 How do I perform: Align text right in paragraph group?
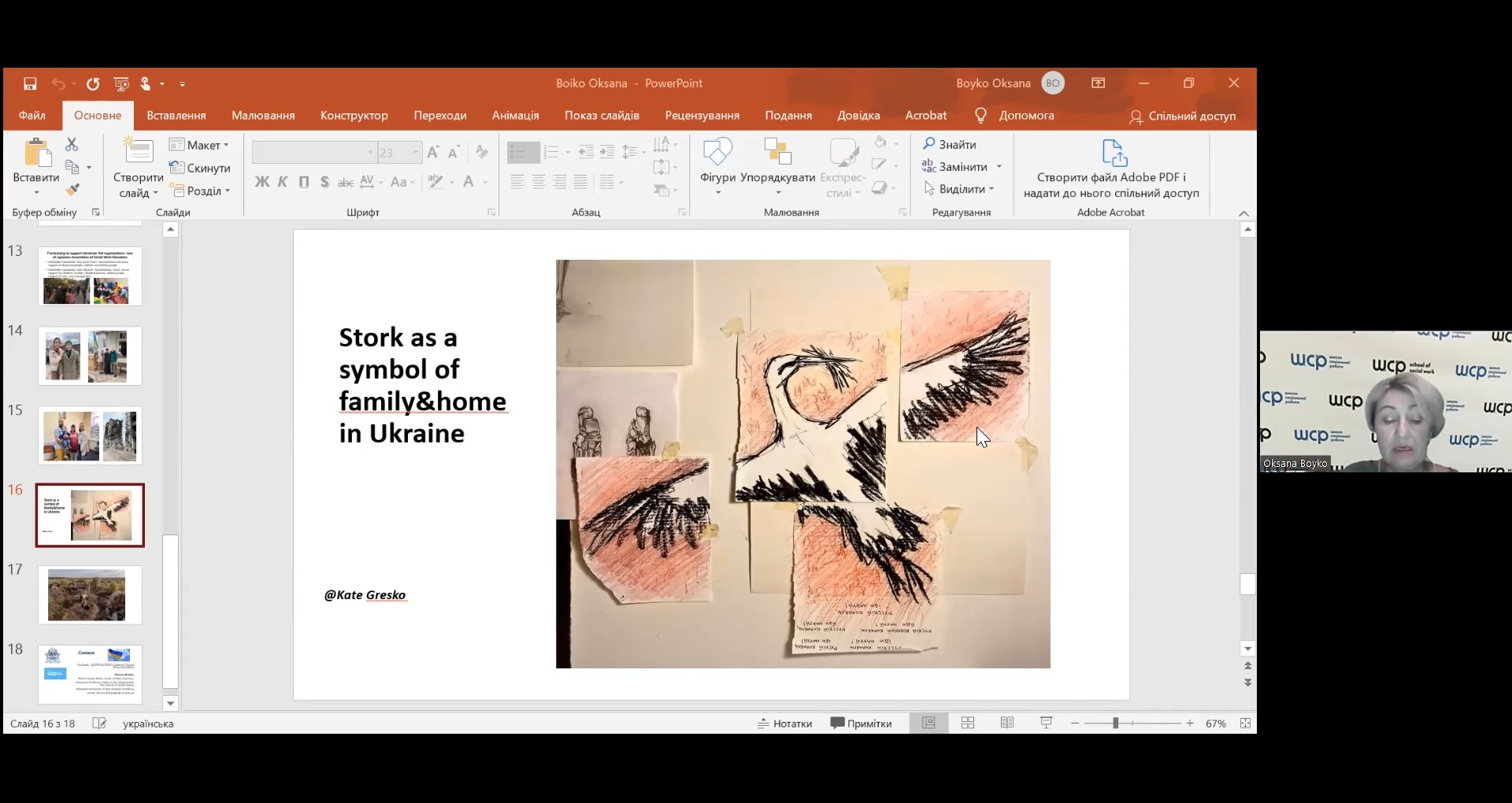click(559, 182)
